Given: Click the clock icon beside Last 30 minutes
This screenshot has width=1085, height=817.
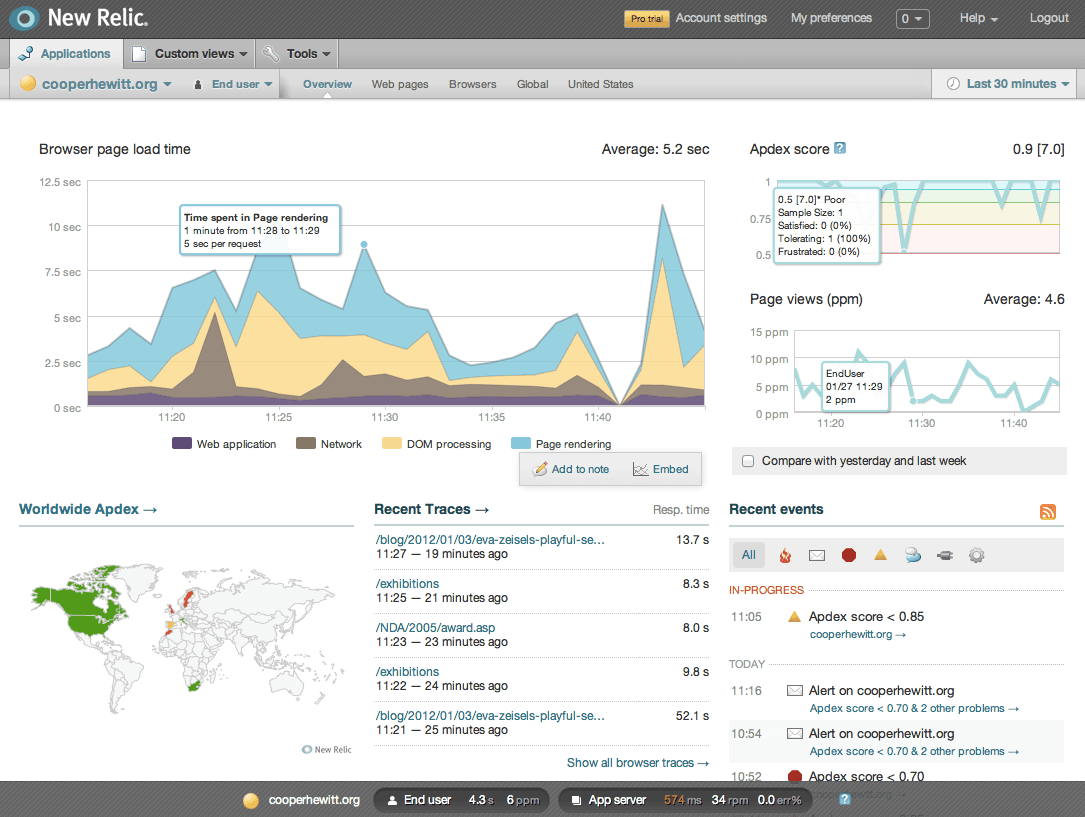Looking at the screenshot, I should pos(953,84).
